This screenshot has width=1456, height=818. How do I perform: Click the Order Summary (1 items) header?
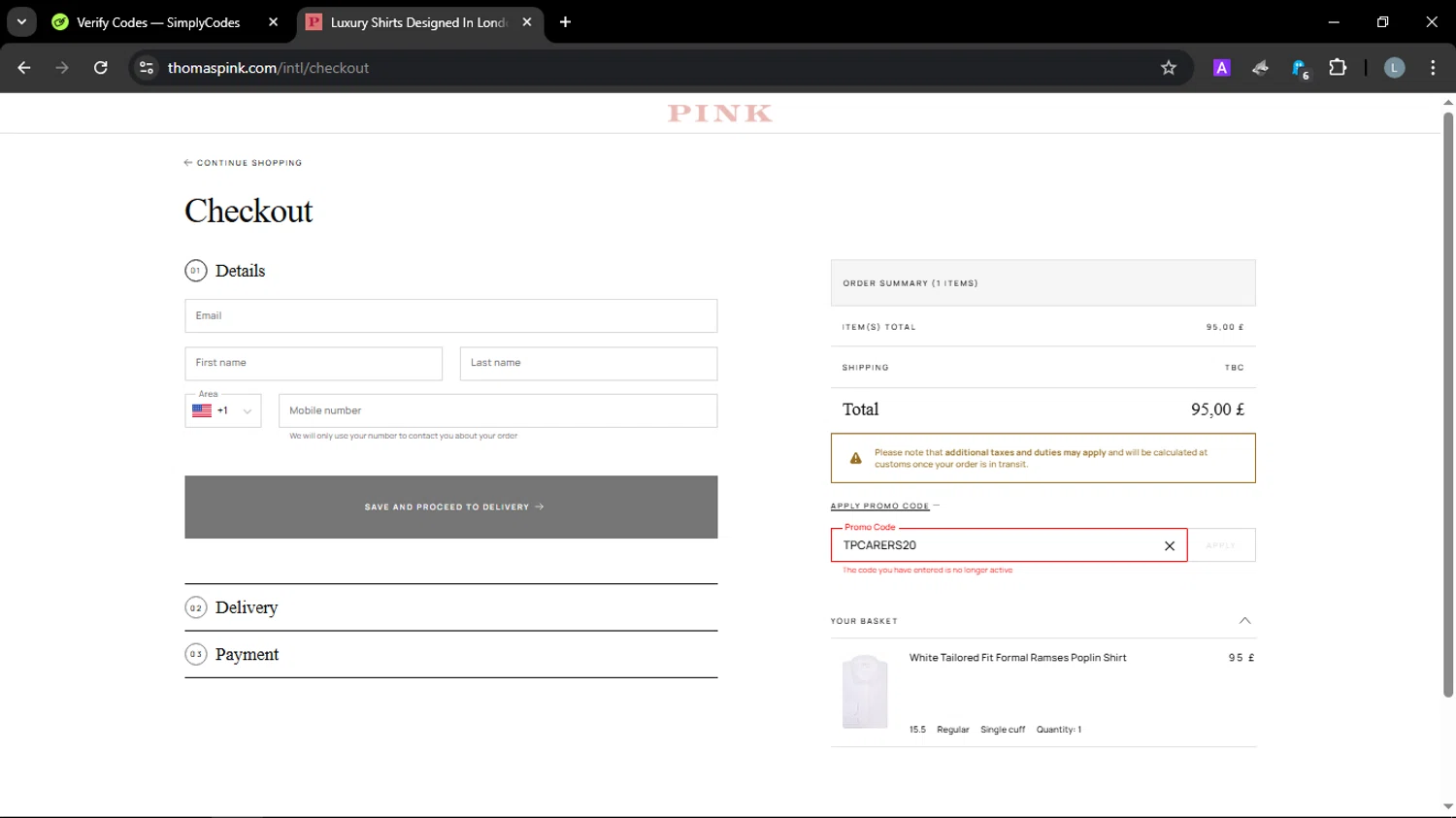[x=1042, y=283]
